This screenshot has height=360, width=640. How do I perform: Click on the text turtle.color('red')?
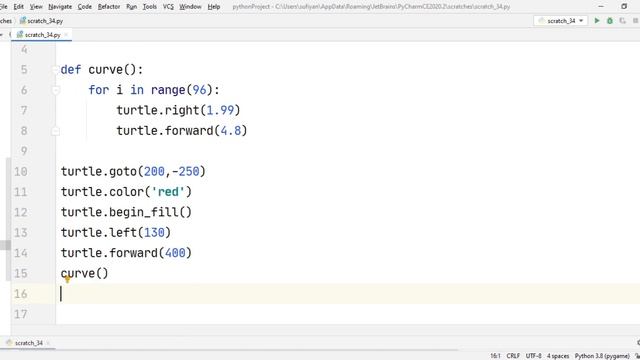pyautogui.click(x=126, y=192)
